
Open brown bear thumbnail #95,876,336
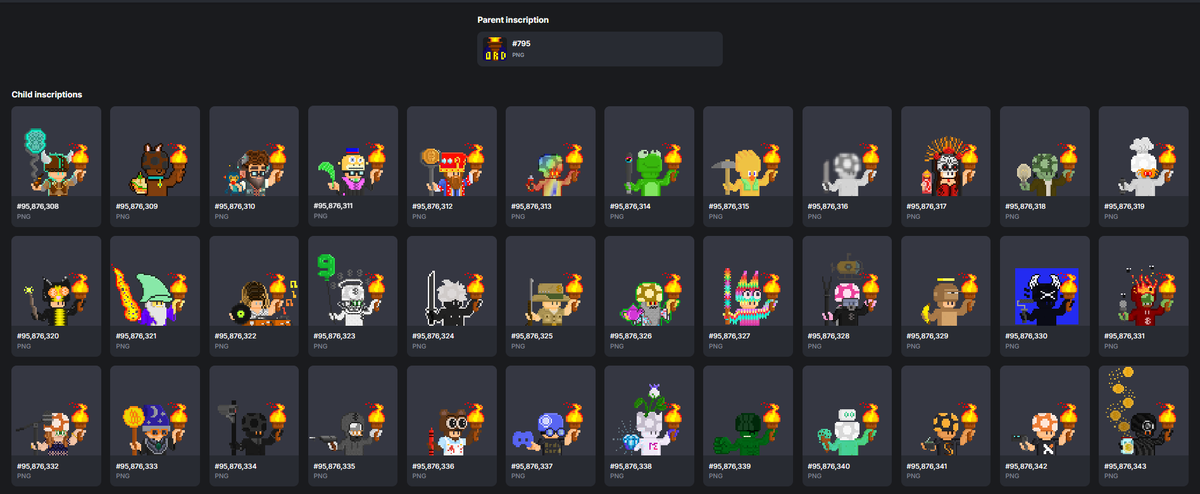[x=452, y=411]
